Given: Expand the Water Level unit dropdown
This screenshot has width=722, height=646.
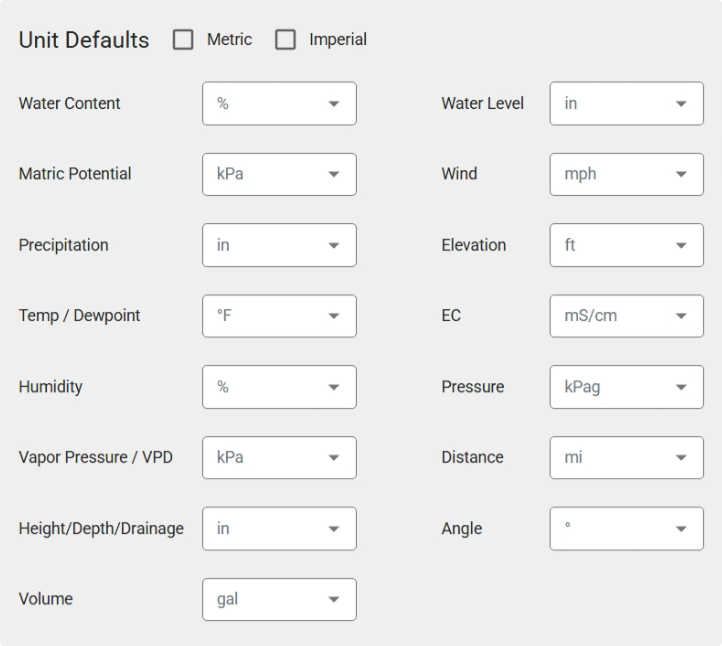Looking at the screenshot, I should click(626, 104).
